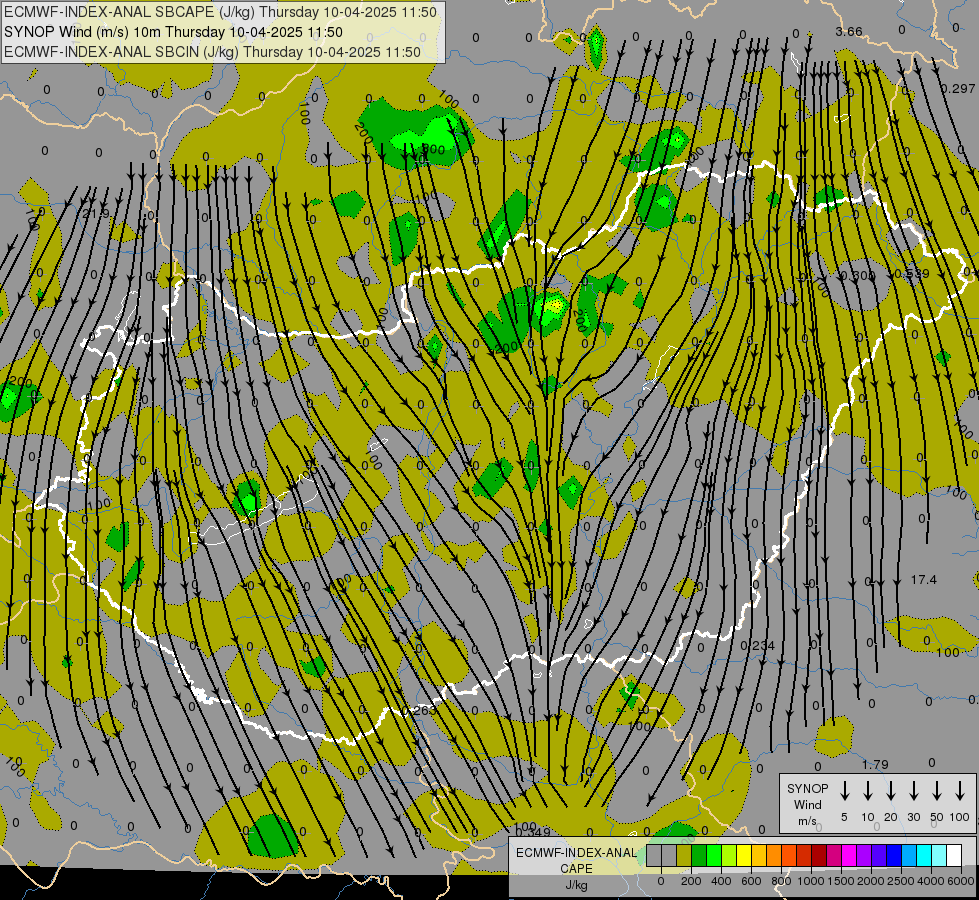Click the 2000 tick label on CAPE scale
This screenshot has height=900, width=979.
click(x=871, y=881)
